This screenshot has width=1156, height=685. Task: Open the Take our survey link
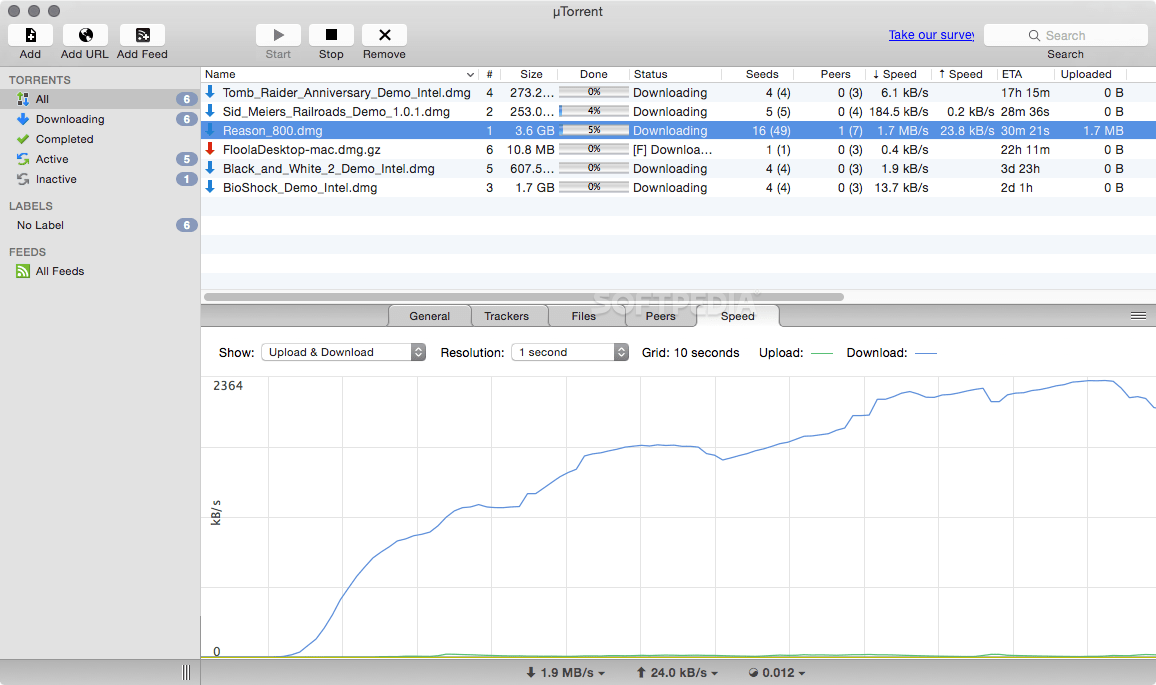pyautogui.click(x=931, y=35)
